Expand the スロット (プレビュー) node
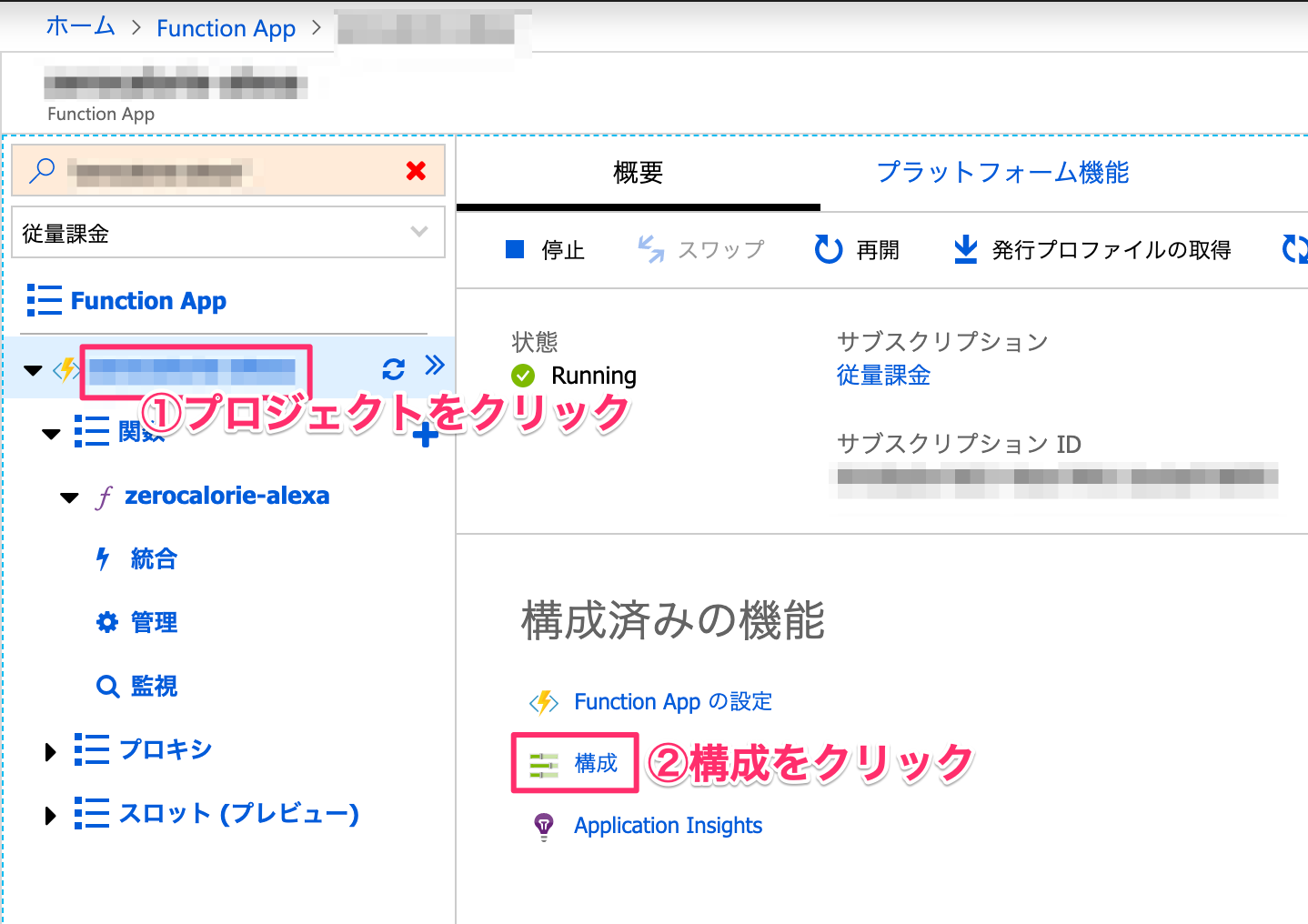The image size is (1308, 924). (50, 815)
